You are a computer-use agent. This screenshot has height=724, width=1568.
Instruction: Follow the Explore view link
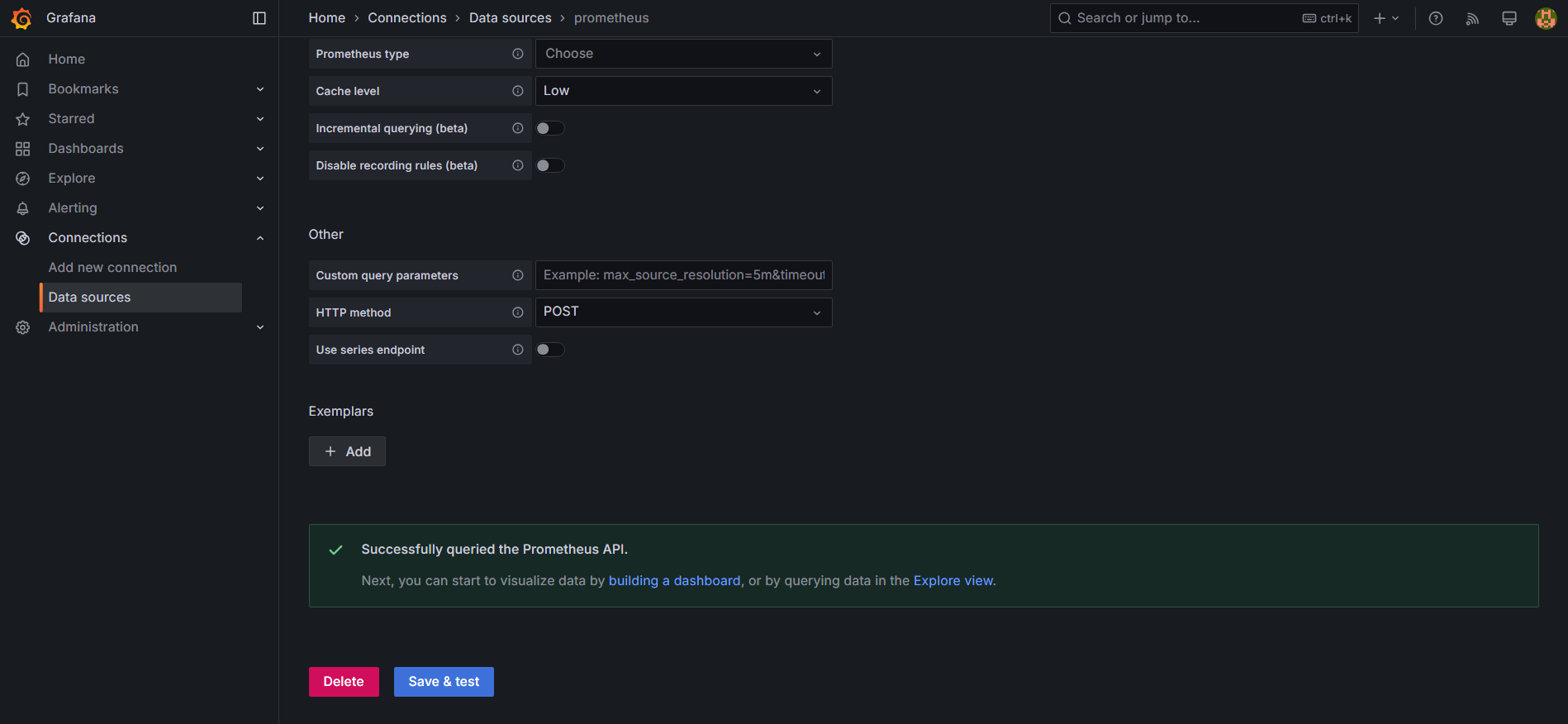(953, 581)
